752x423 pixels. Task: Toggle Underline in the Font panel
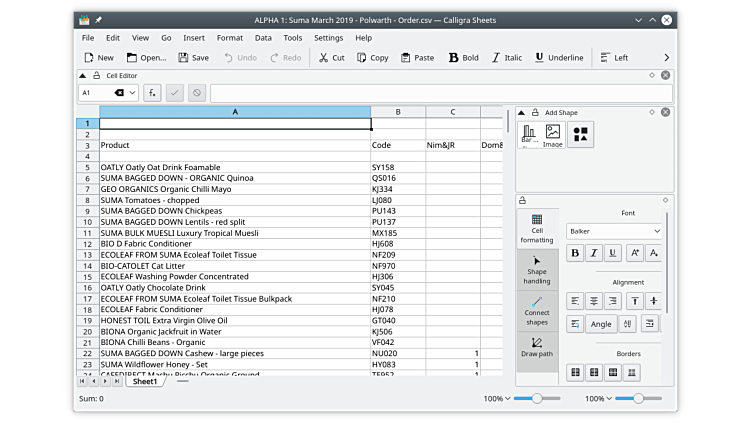click(x=613, y=253)
